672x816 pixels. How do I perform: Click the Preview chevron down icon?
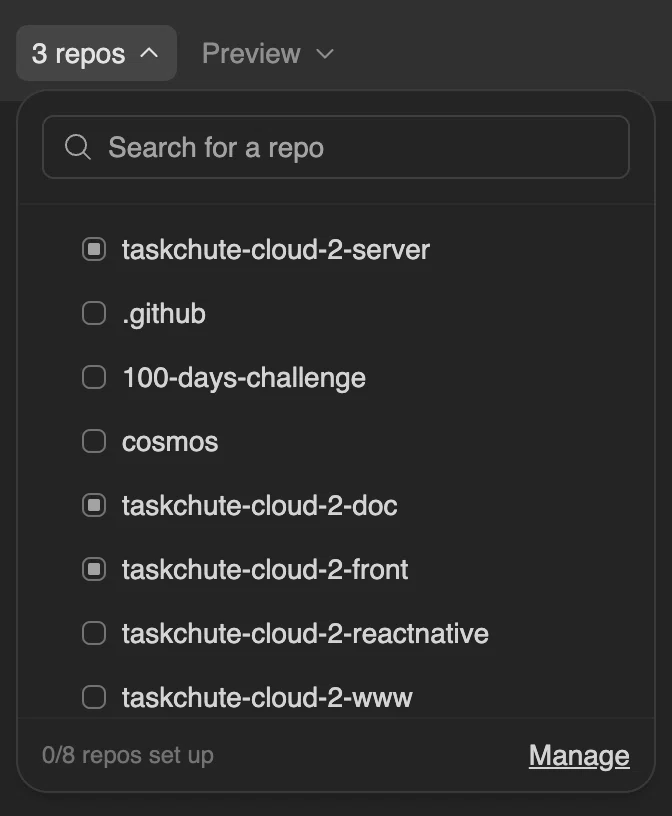[x=325, y=54]
